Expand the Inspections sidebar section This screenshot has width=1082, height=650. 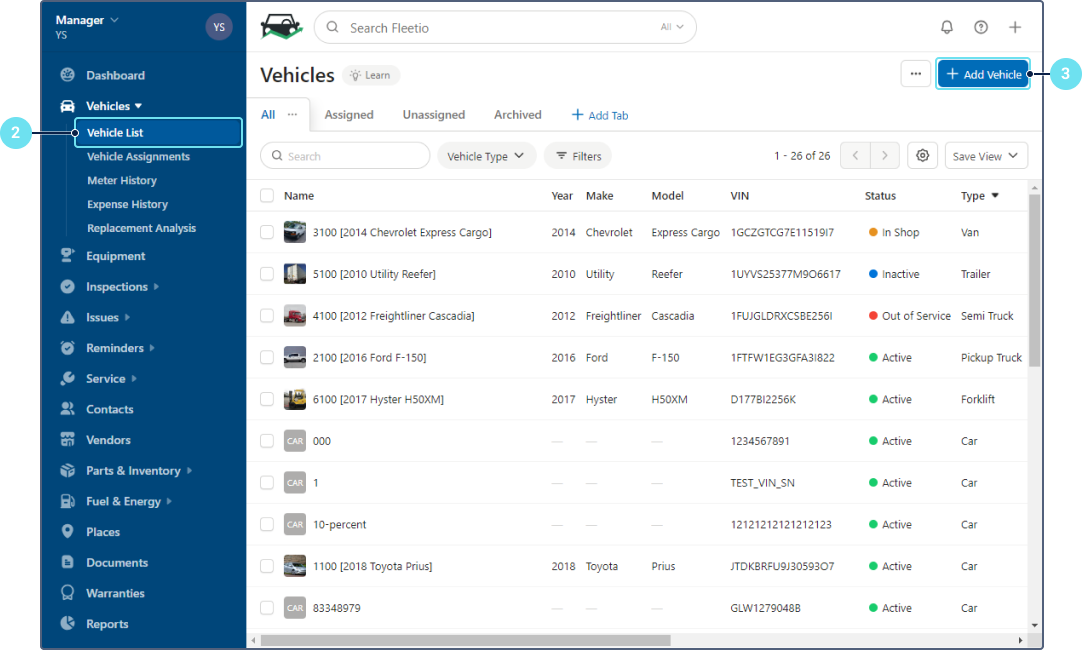click(x=116, y=287)
